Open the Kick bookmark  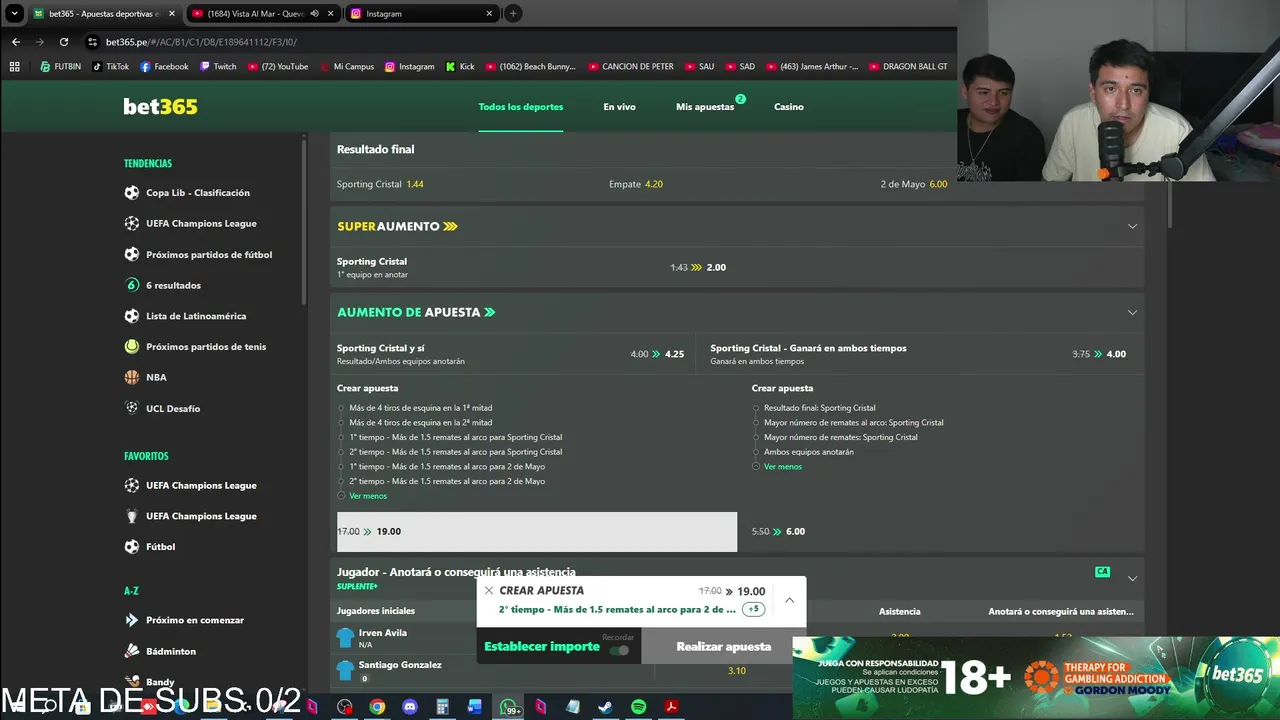click(459, 67)
